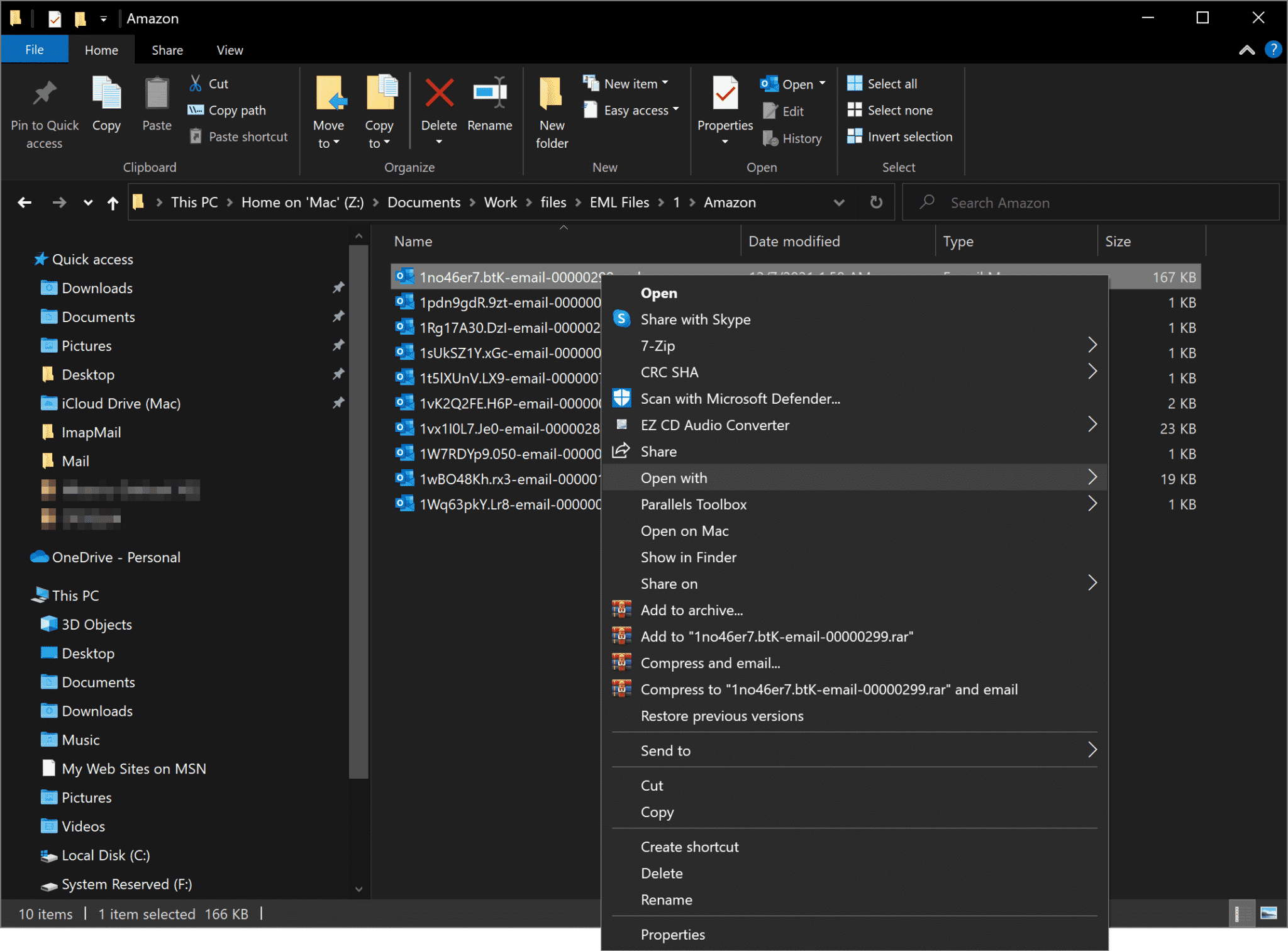The width and height of the screenshot is (1288, 951).
Task: Open the recent locations dropdown arrow
Action: (88, 203)
